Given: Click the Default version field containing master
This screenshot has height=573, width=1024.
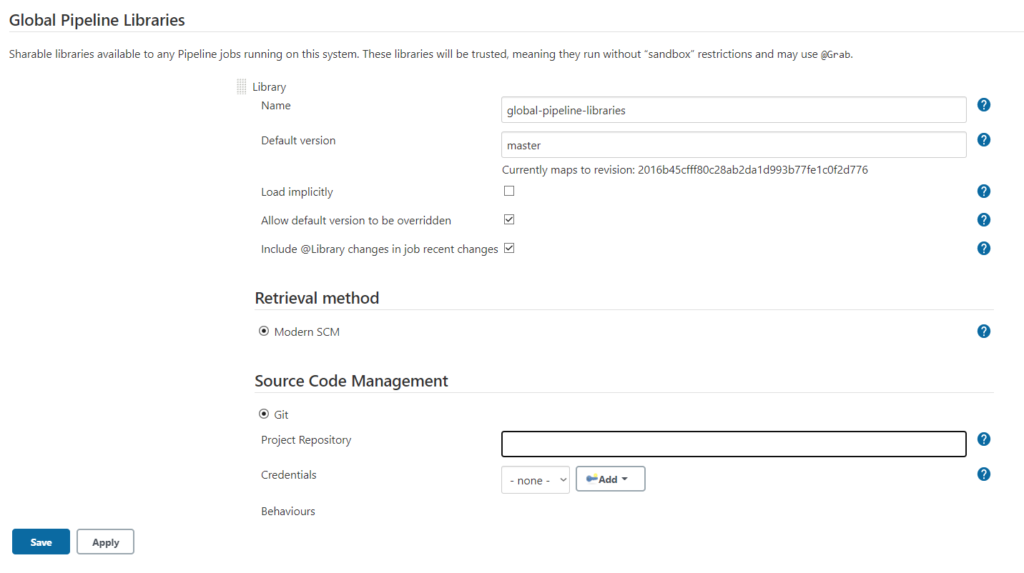Looking at the screenshot, I should (x=733, y=145).
